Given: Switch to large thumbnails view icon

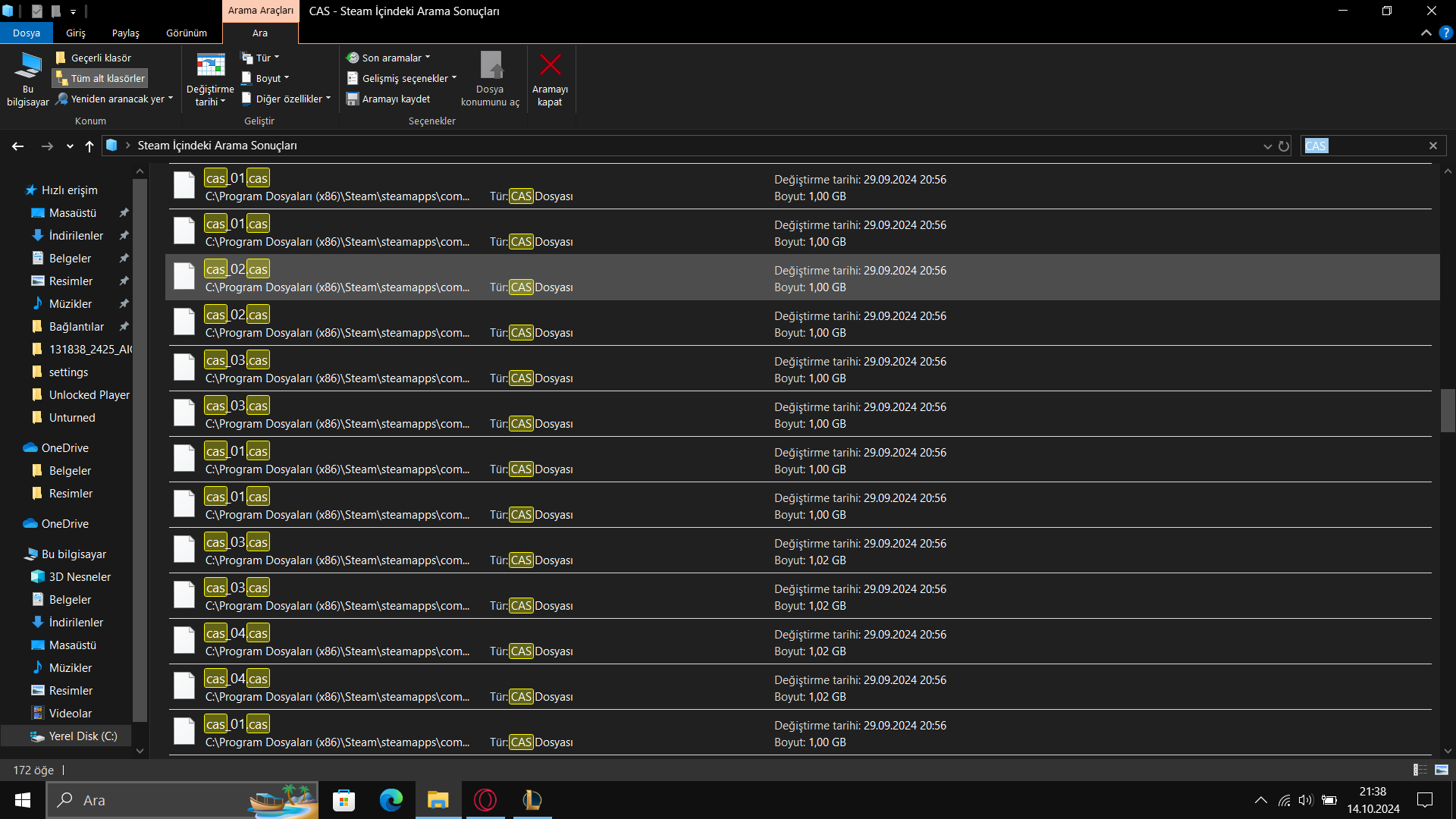Looking at the screenshot, I should [1442, 770].
